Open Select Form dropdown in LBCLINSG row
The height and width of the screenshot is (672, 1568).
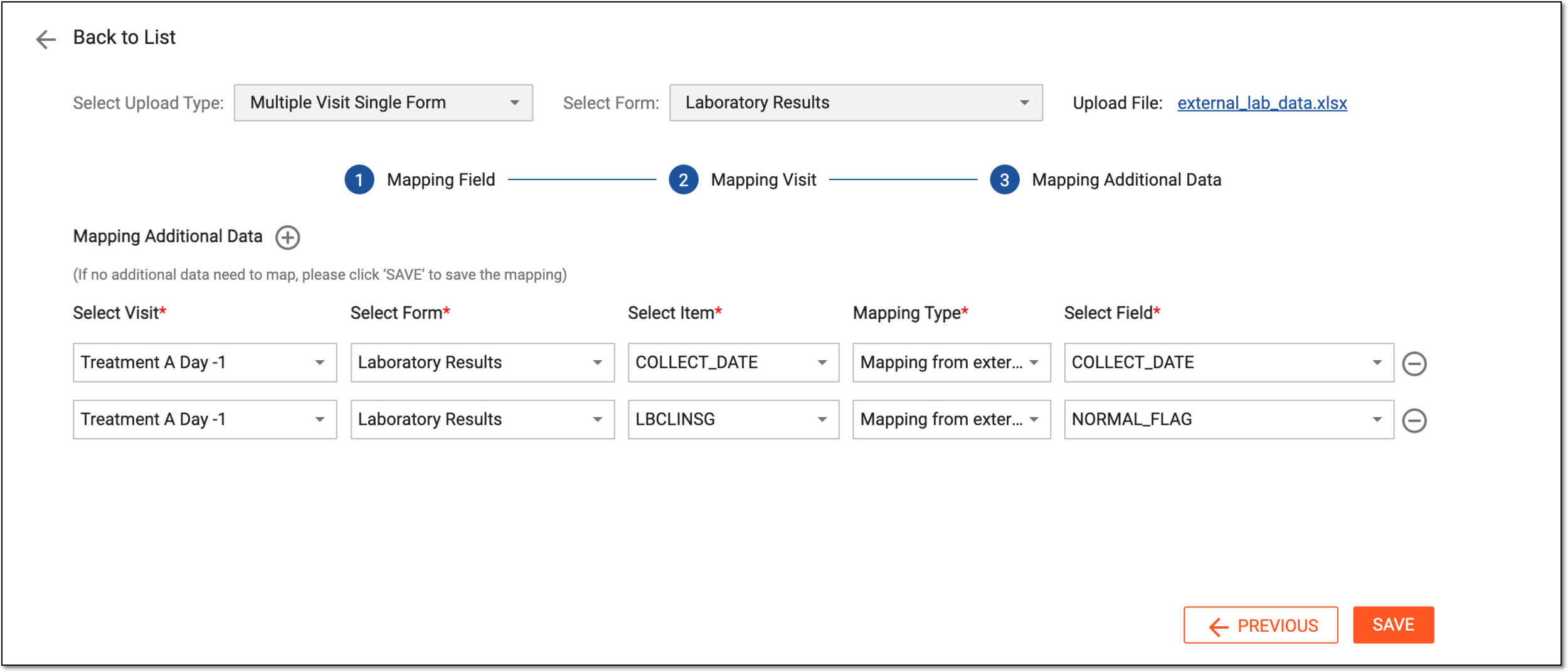point(482,420)
